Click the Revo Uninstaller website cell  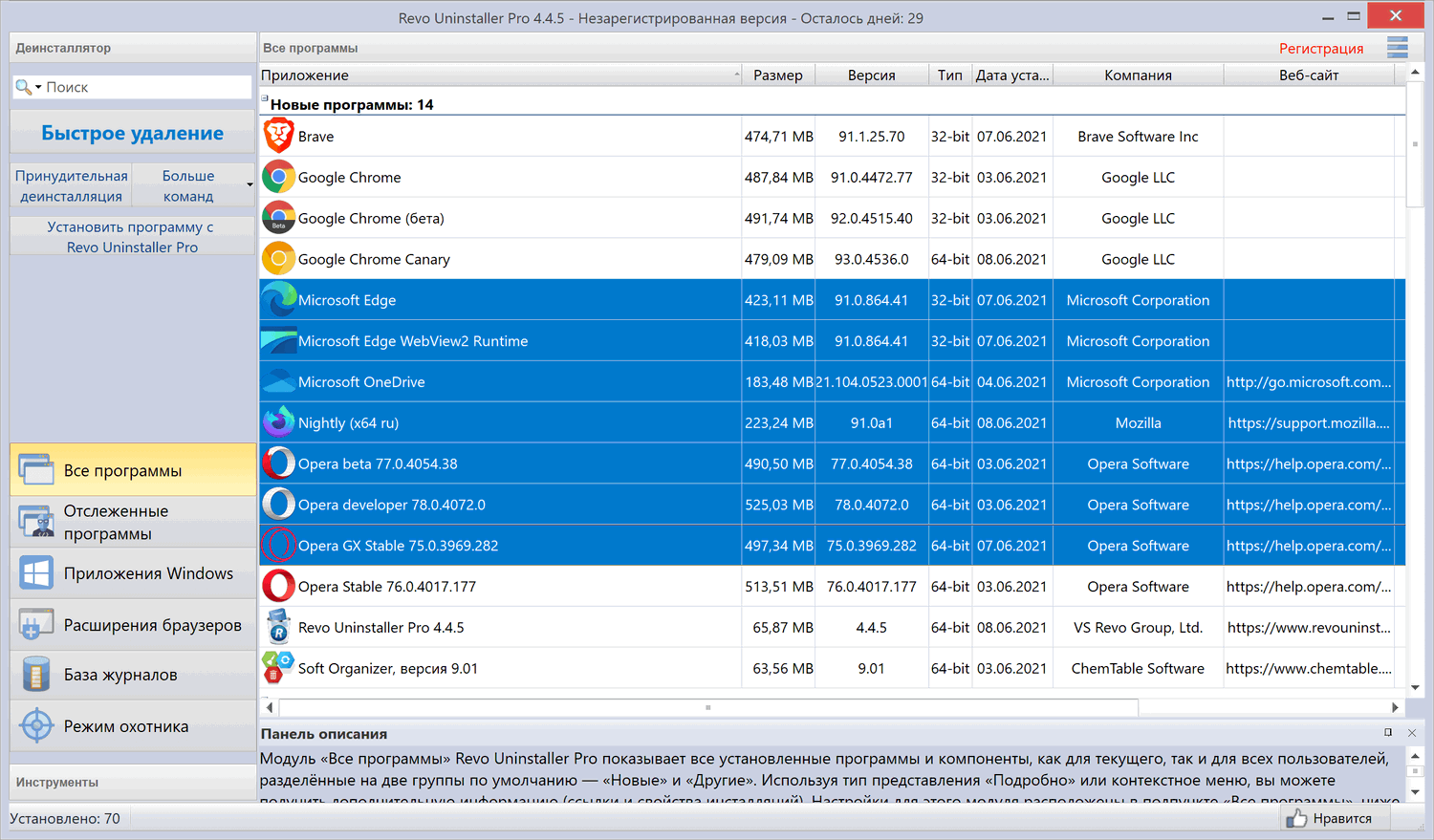[1309, 628]
